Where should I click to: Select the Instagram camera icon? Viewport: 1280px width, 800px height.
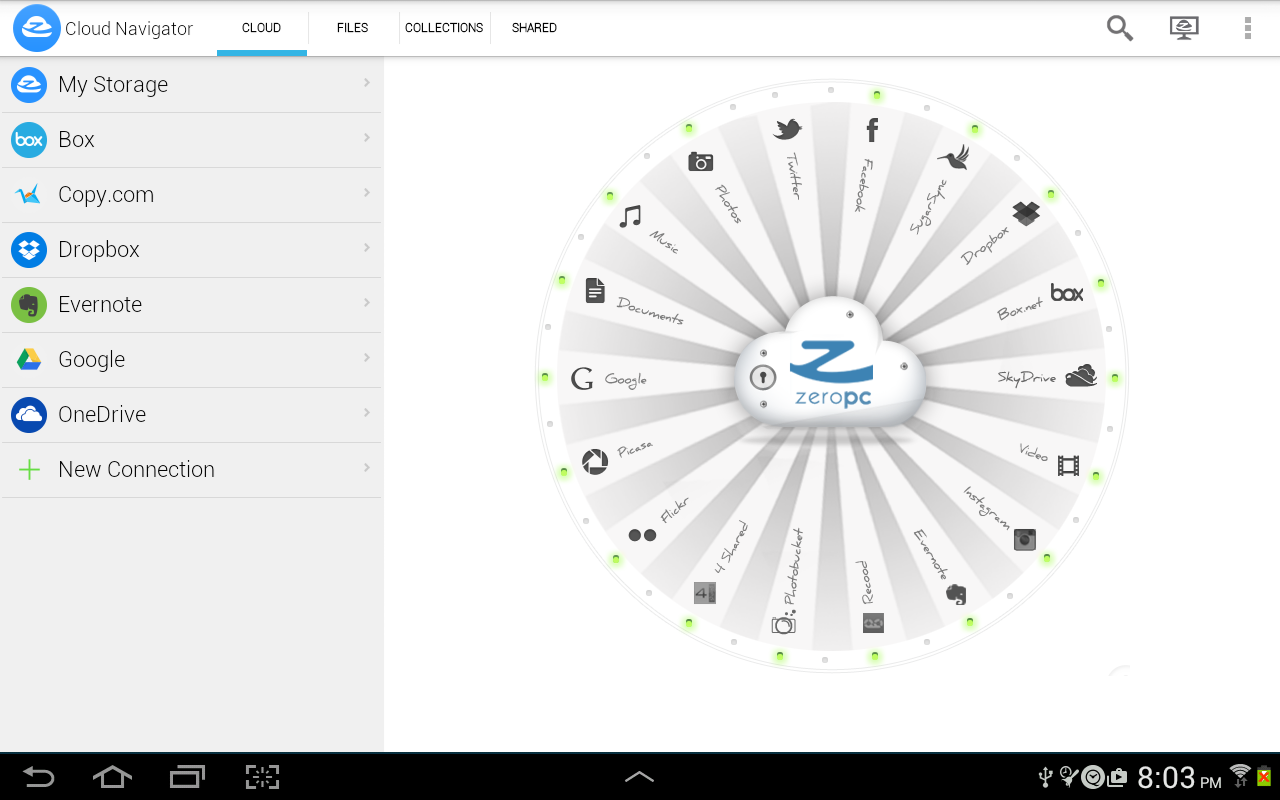click(x=1025, y=540)
